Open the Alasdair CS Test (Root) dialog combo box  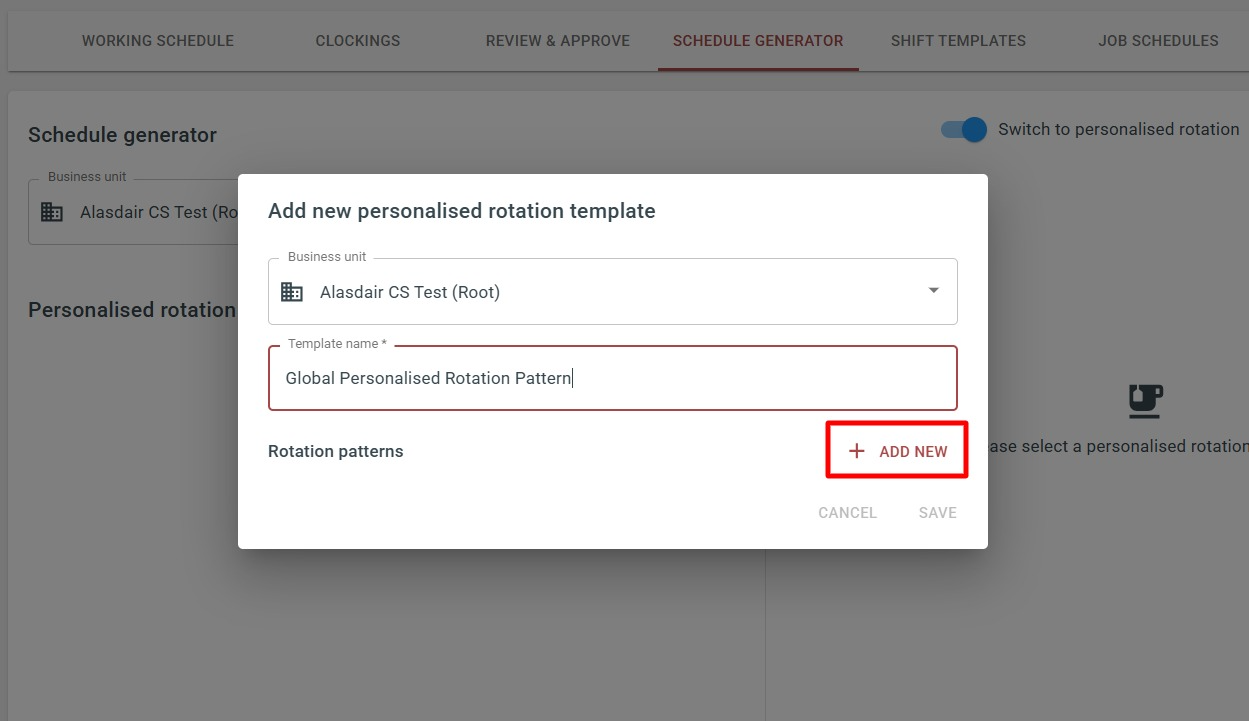(613, 292)
